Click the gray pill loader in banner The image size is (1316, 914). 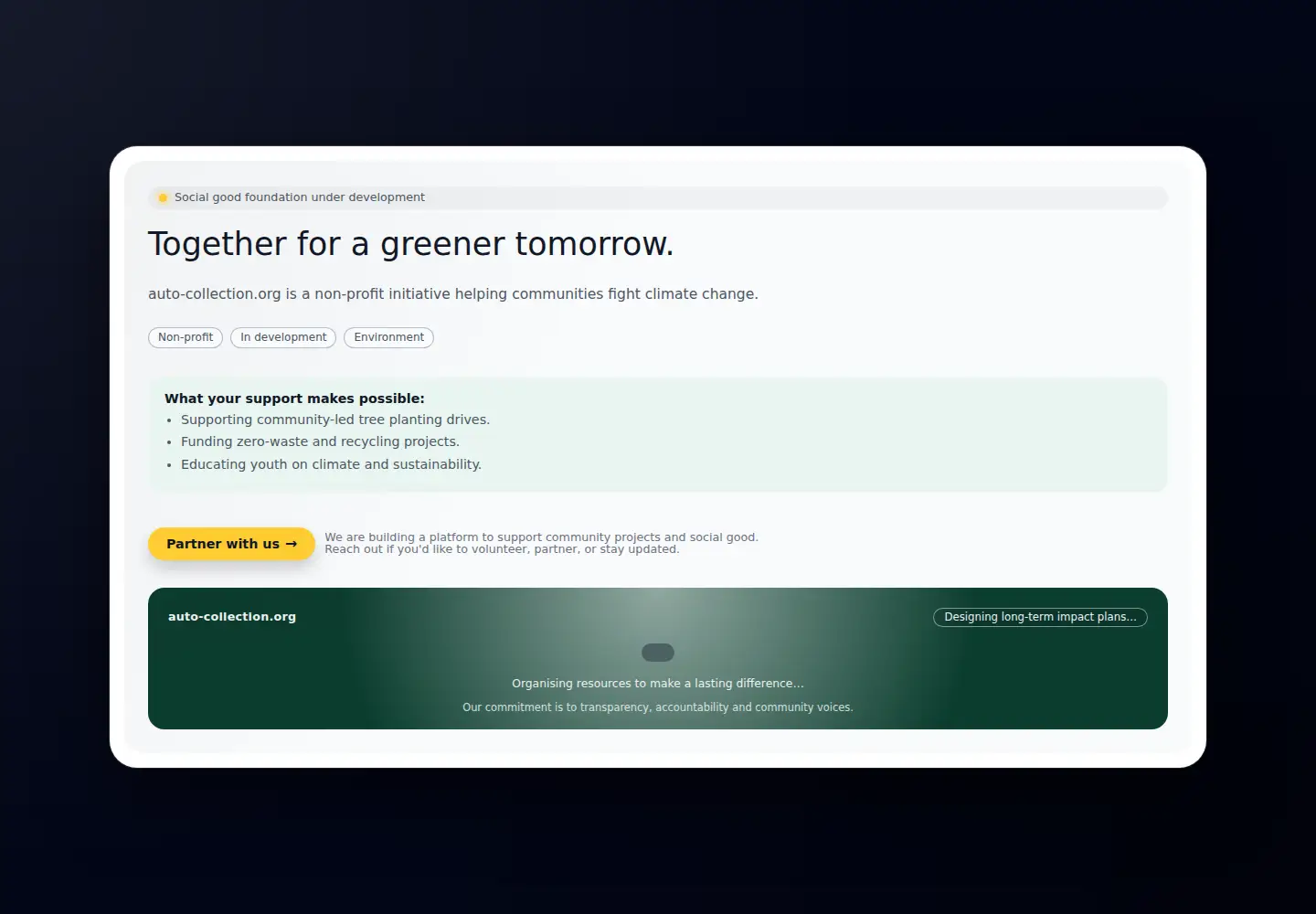(658, 653)
